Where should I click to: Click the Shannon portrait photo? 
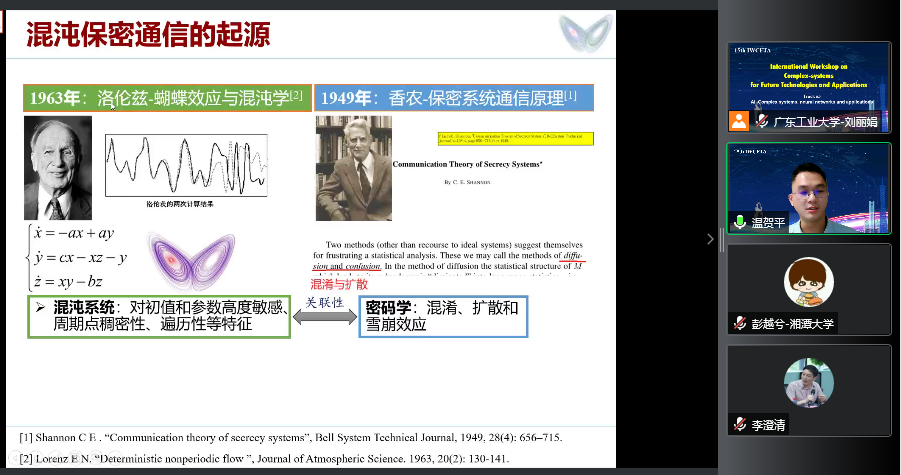point(354,168)
